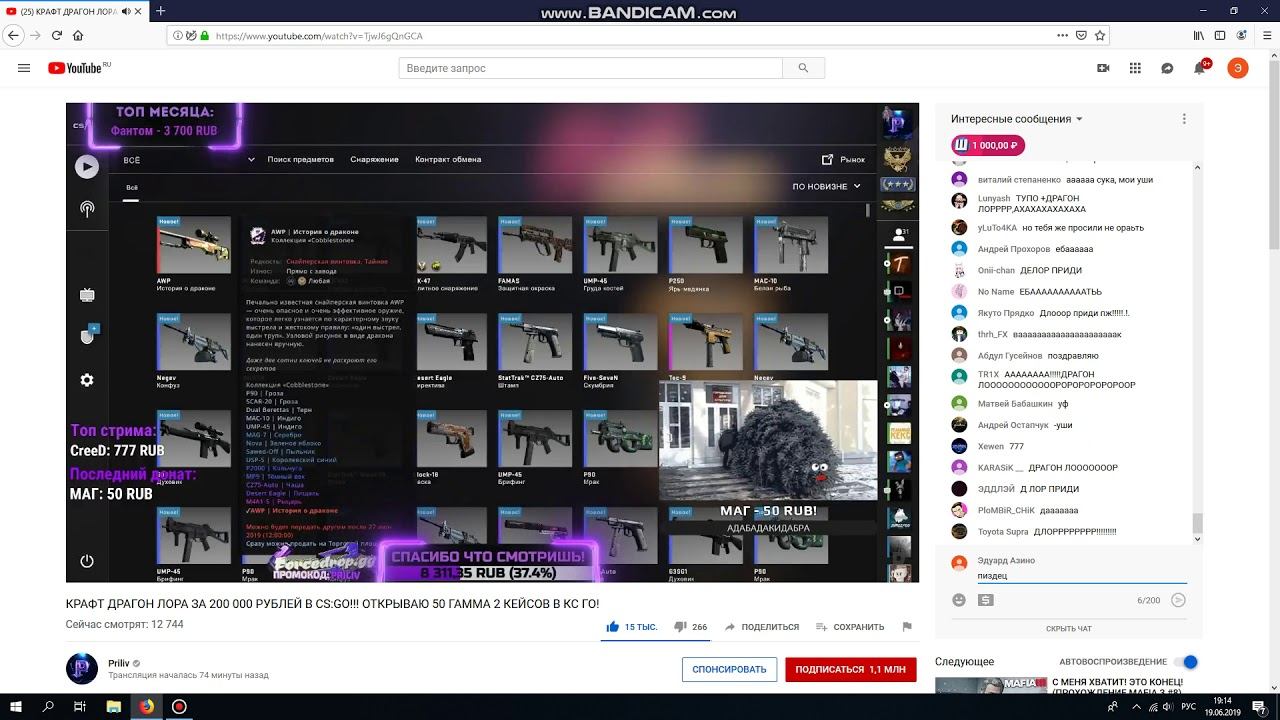The height and width of the screenshot is (720, 1280).
Task: Click chat author 'Матвей Бабашкин'
Action: point(1015,404)
